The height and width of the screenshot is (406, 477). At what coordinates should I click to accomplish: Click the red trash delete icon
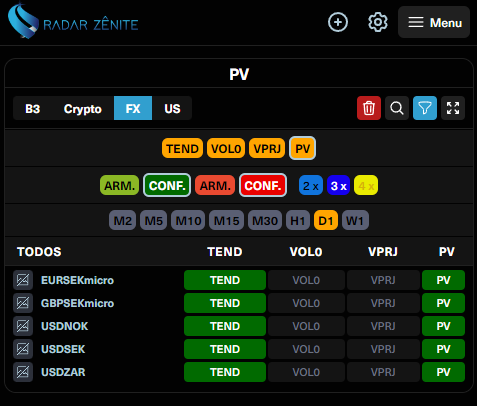tap(369, 108)
